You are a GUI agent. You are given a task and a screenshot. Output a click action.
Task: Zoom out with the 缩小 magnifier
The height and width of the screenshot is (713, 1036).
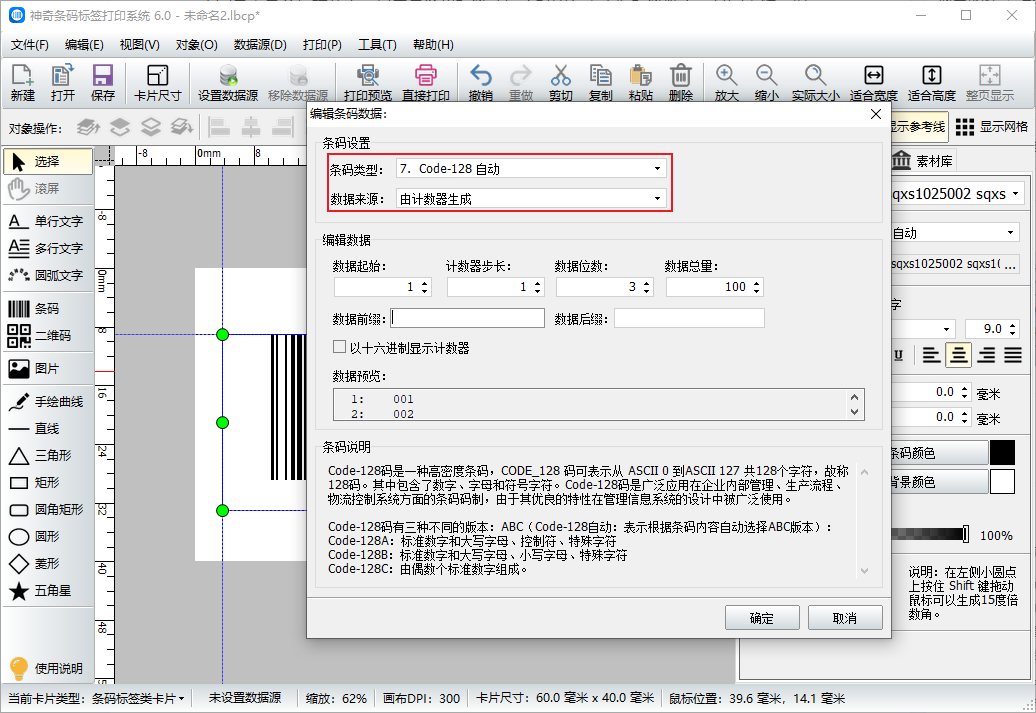click(766, 83)
